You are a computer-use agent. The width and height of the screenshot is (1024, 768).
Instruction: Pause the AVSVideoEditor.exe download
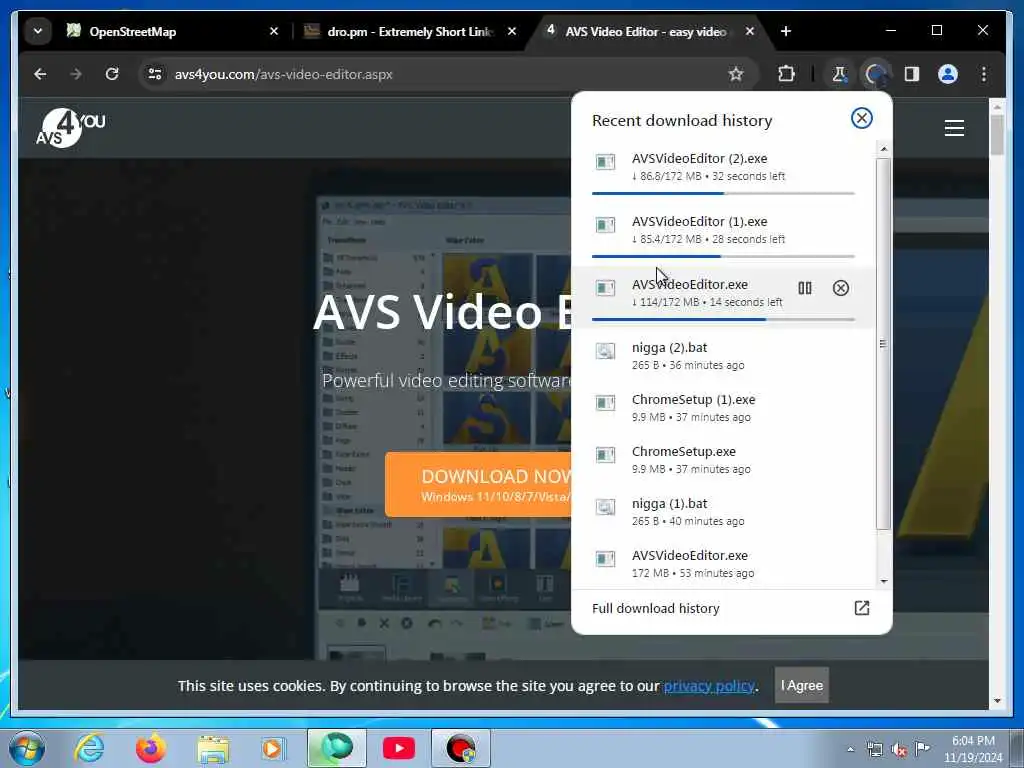tap(805, 288)
